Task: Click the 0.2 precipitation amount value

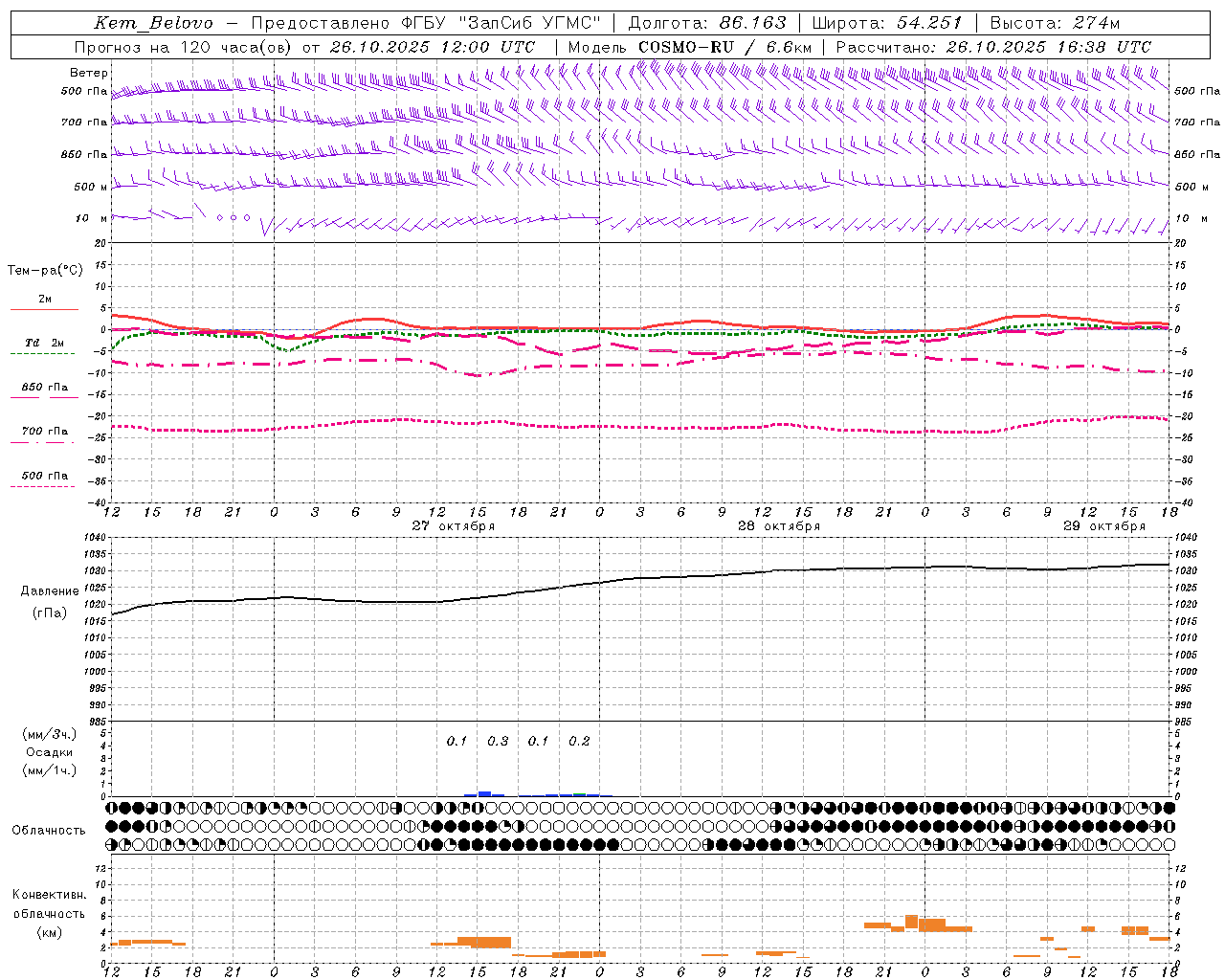Action: click(579, 742)
